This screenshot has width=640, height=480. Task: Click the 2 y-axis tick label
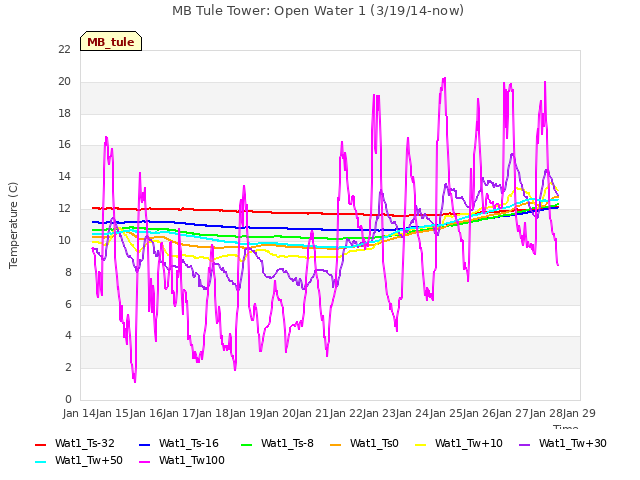pyautogui.click(x=68, y=367)
